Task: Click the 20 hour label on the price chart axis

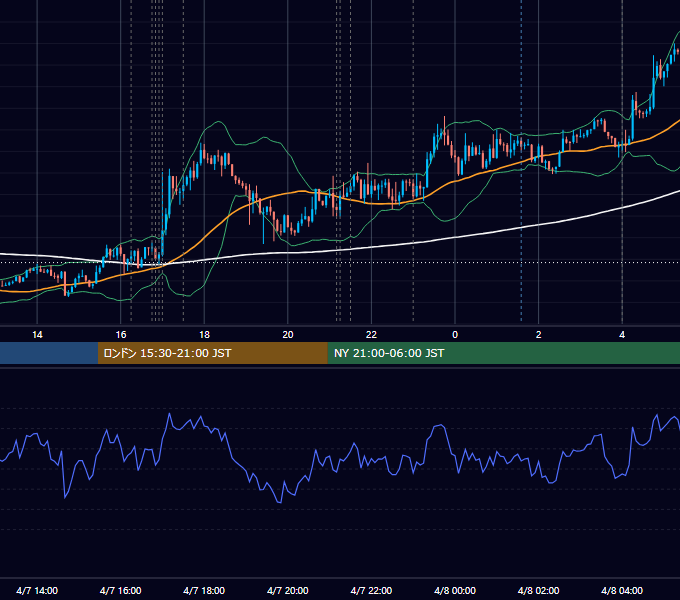Action: pyautogui.click(x=288, y=335)
